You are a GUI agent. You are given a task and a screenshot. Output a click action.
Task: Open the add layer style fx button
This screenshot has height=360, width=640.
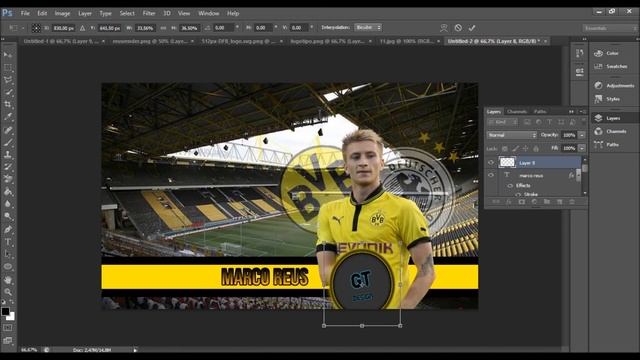click(509, 202)
